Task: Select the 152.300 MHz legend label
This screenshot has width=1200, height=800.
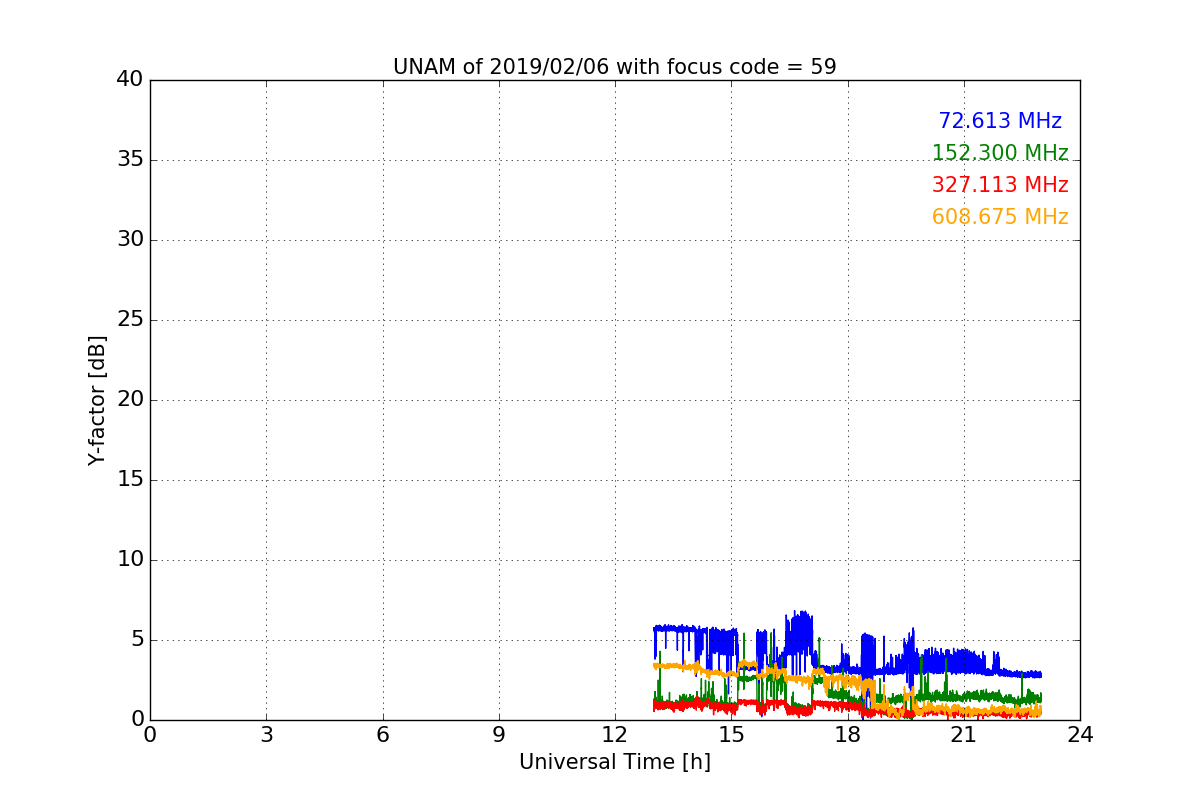Action: point(1000,153)
